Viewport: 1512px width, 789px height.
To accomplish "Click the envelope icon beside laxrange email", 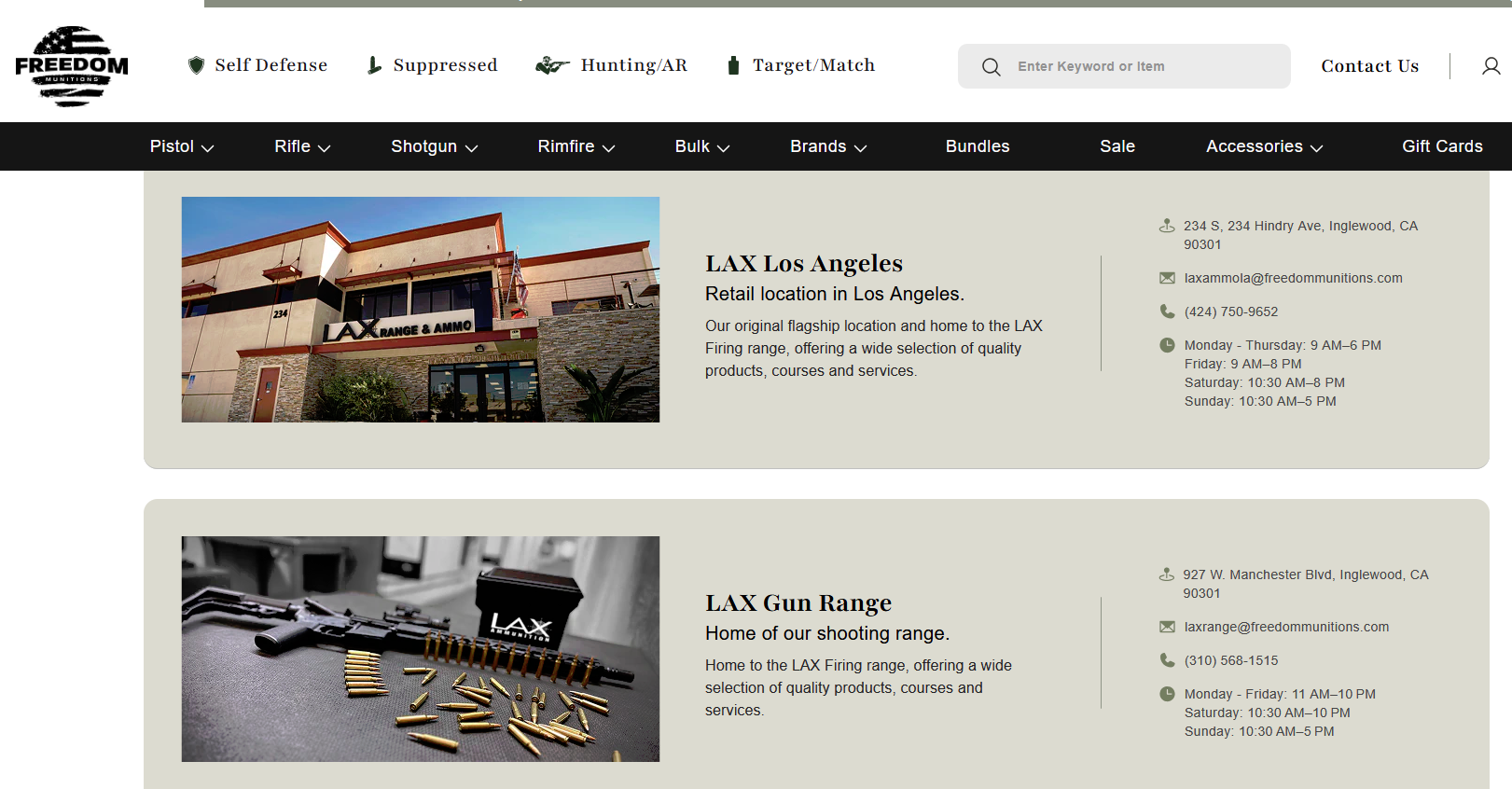I will (x=1167, y=627).
